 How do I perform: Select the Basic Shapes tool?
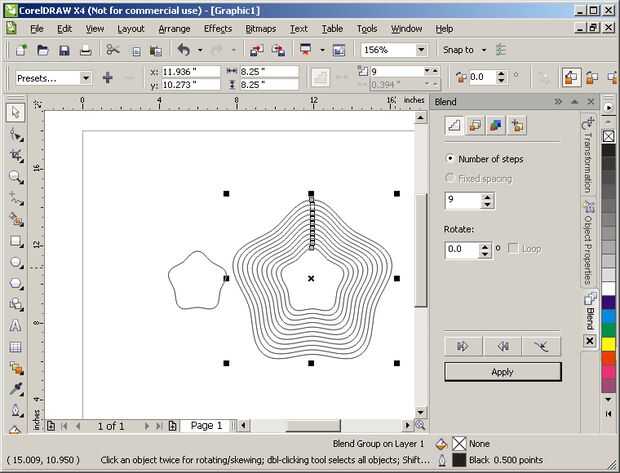tap(16, 305)
